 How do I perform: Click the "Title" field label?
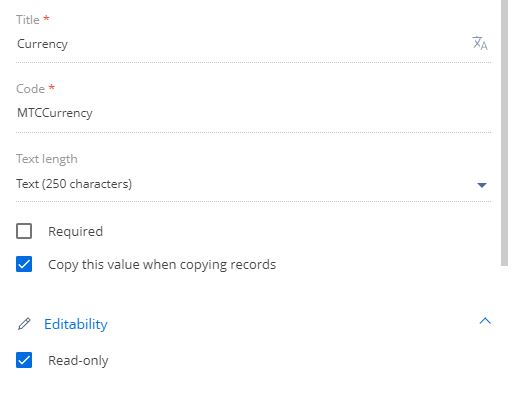point(28,20)
